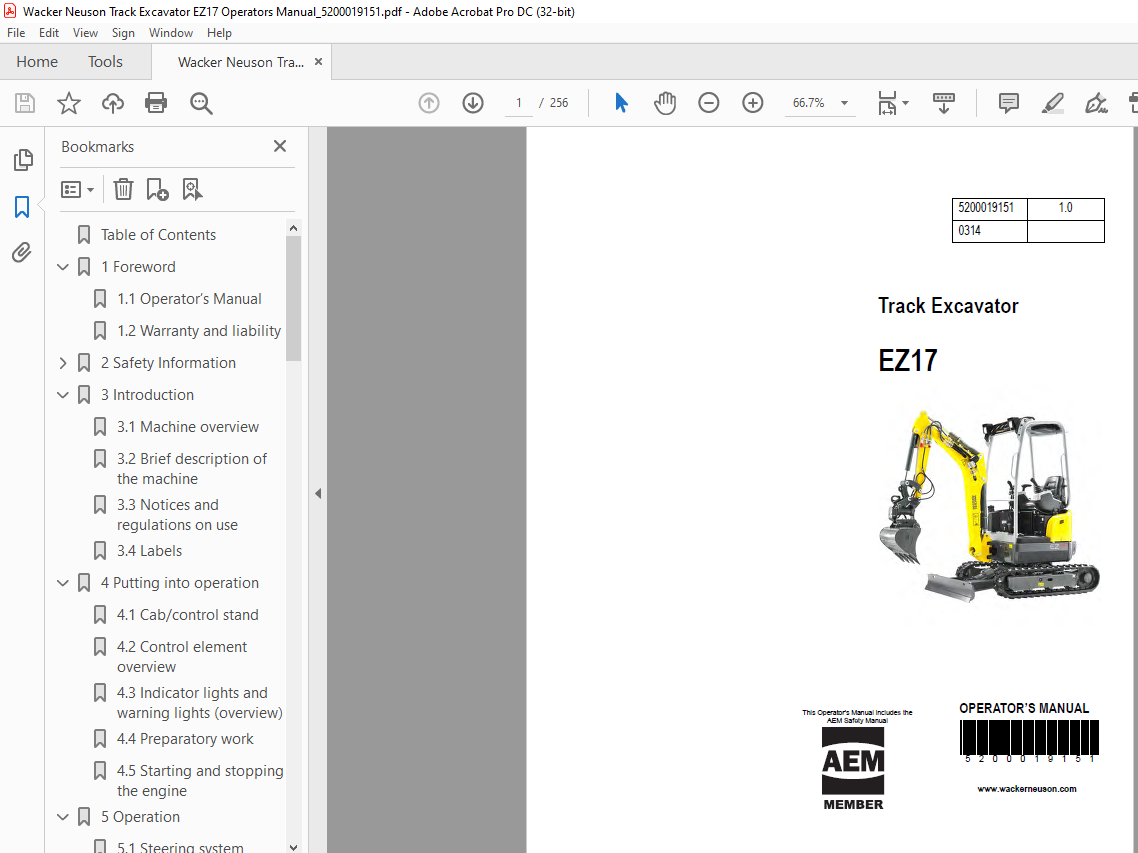Open the zoom level dropdown
Image resolution: width=1138 pixels, height=853 pixels.
[x=844, y=103]
